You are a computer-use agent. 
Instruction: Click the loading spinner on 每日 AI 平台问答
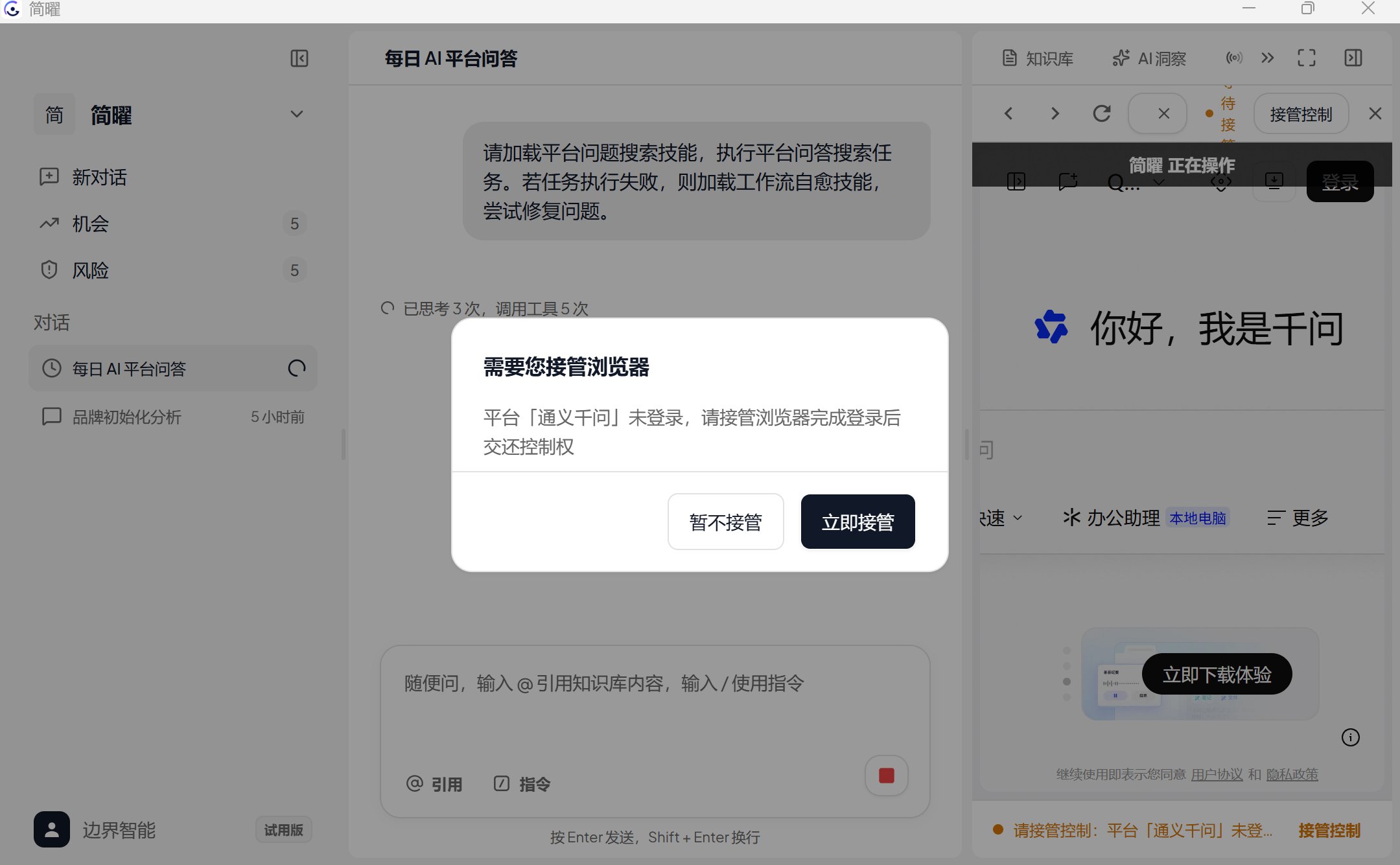click(x=296, y=369)
